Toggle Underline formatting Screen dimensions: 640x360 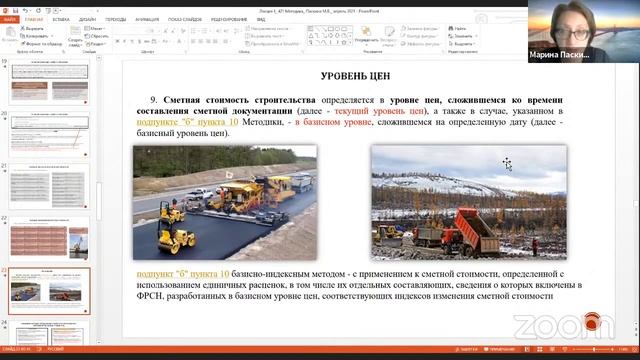pyautogui.click(x=132, y=41)
